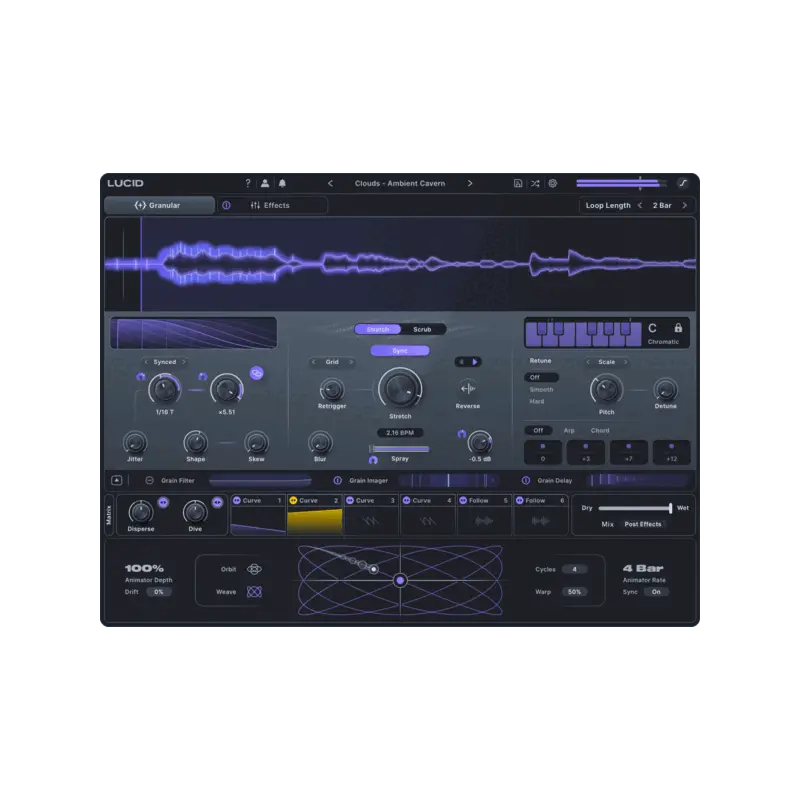Click the right arrow of the Scale selector

(x=625, y=362)
